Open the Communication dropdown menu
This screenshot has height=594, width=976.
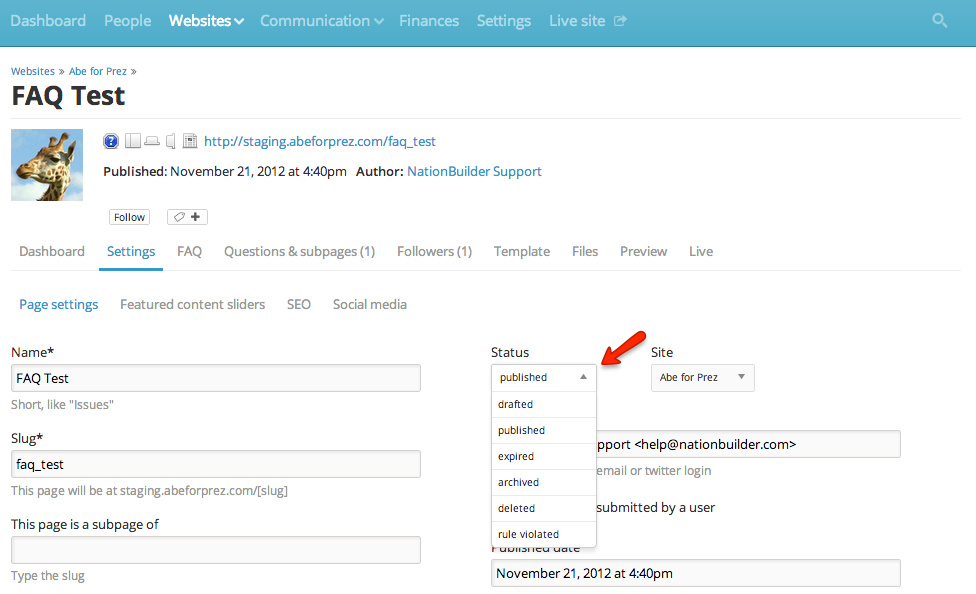(321, 21)
